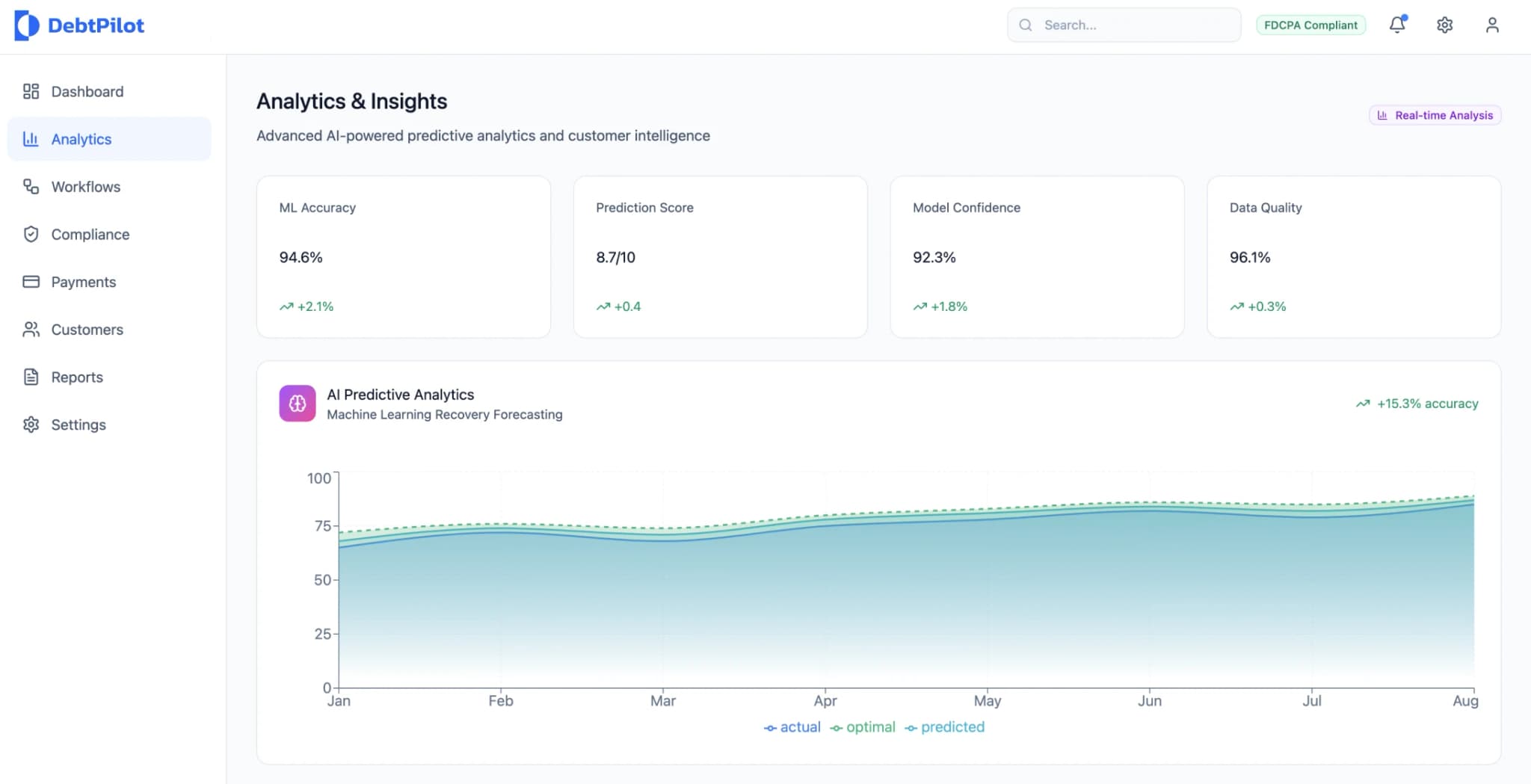Image resolution: width=1531 pixels, height=784 pixels.
Task: Open the user profile icon
Action: tap(1491, 25)
